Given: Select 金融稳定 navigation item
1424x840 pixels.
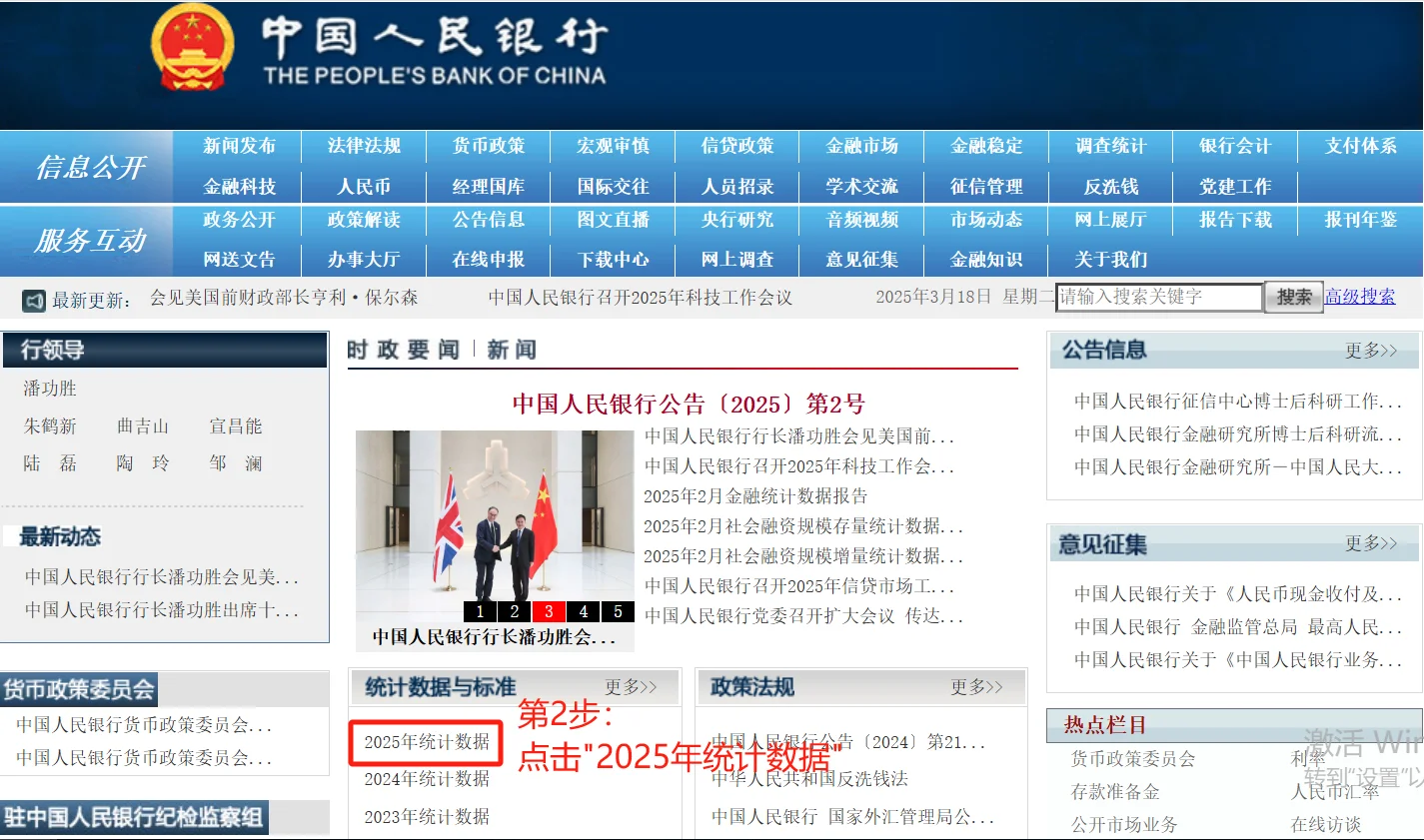Looking at the screenshot, I should pyautogui.click(x=986, y=146).
